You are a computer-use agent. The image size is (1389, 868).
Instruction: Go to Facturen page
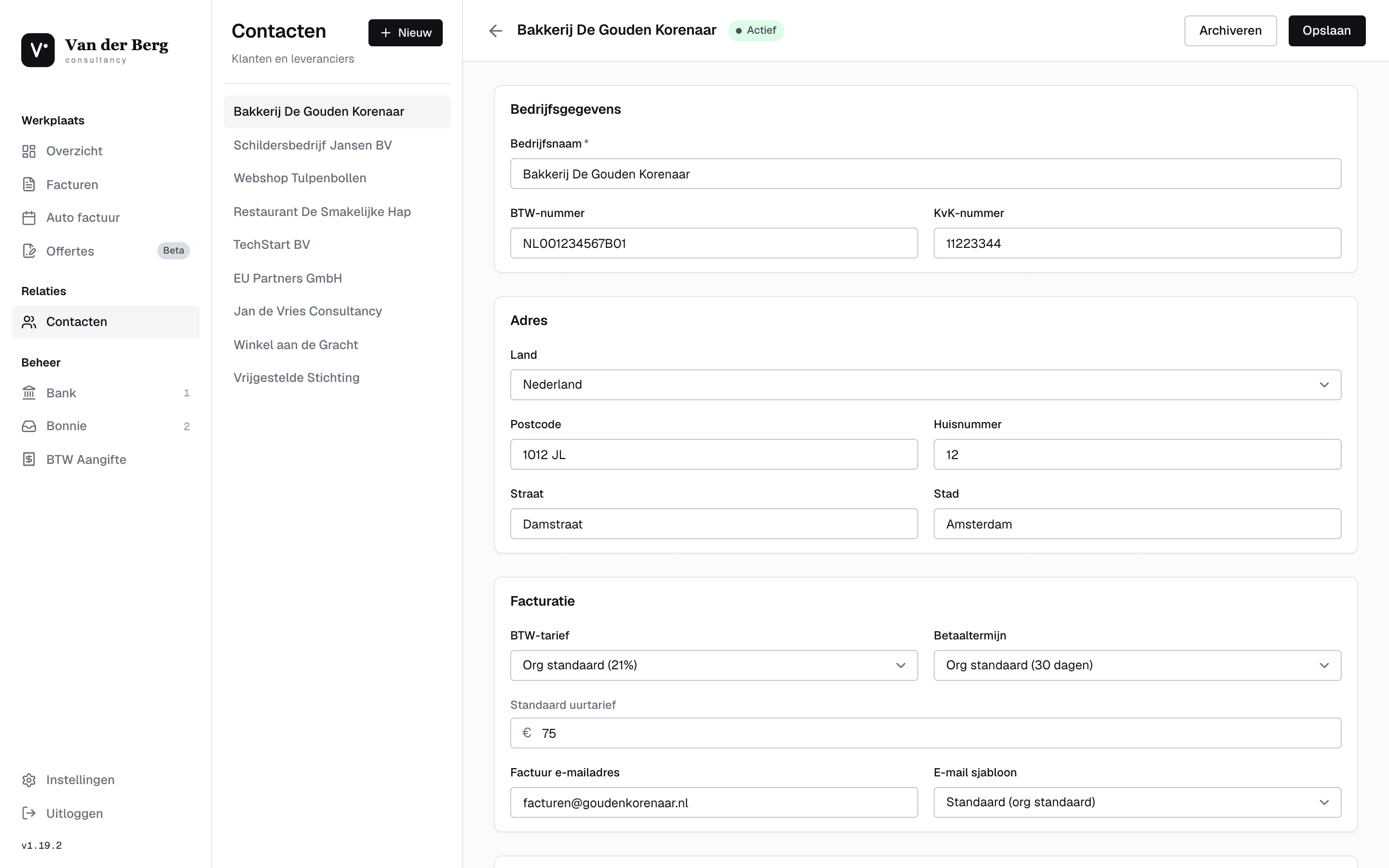[106, 184]
